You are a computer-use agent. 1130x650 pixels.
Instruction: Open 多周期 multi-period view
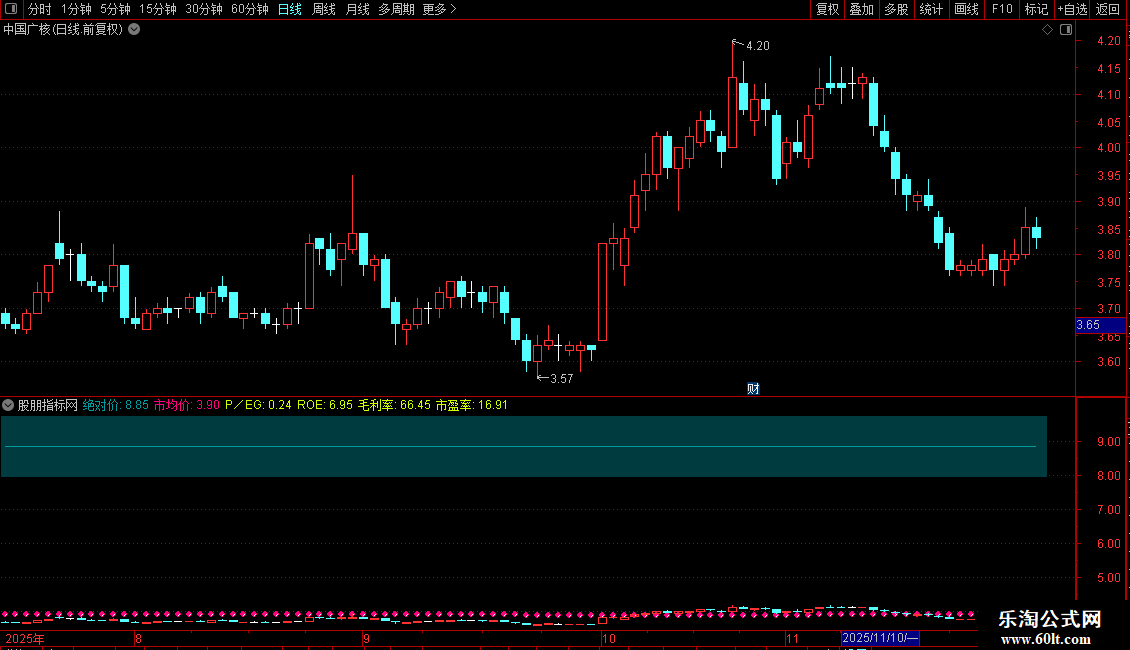(x=396, y=9)
